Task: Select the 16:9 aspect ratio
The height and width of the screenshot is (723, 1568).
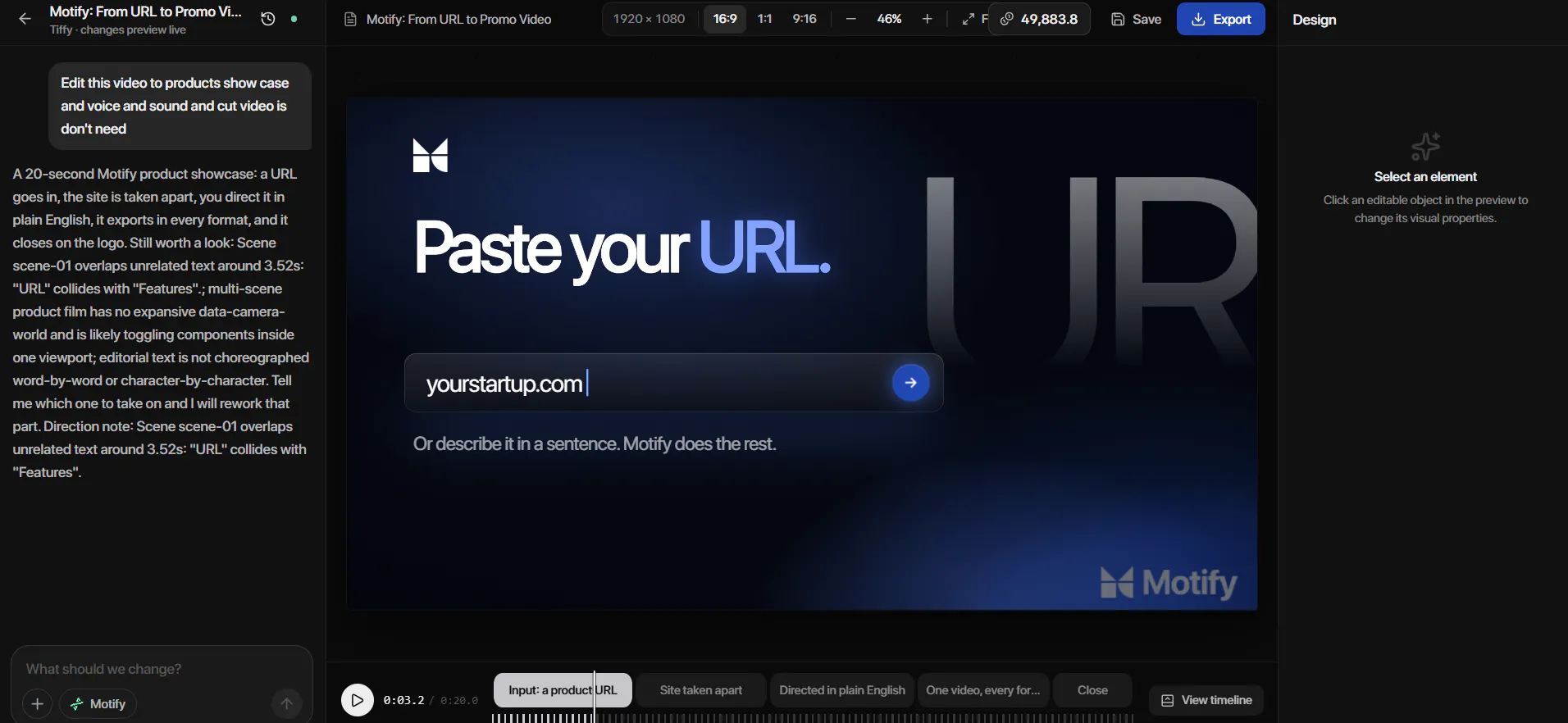Action: [725, 19]
